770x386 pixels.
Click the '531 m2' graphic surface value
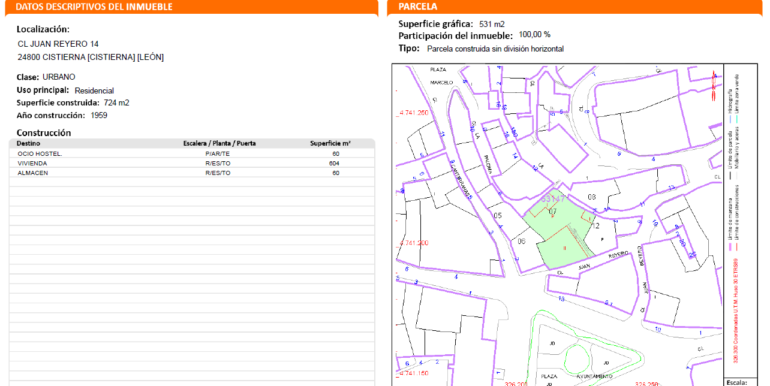click(492, 24)
